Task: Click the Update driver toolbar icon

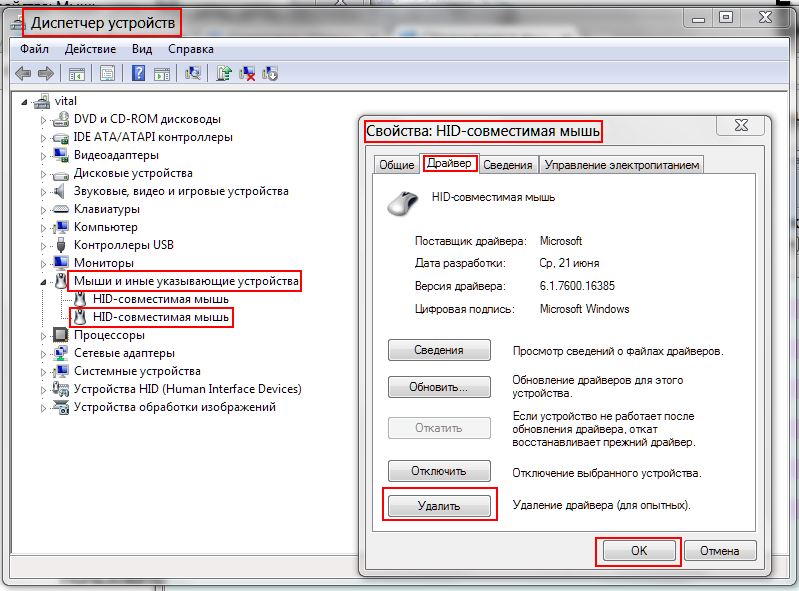Action: tap(225, 73)
